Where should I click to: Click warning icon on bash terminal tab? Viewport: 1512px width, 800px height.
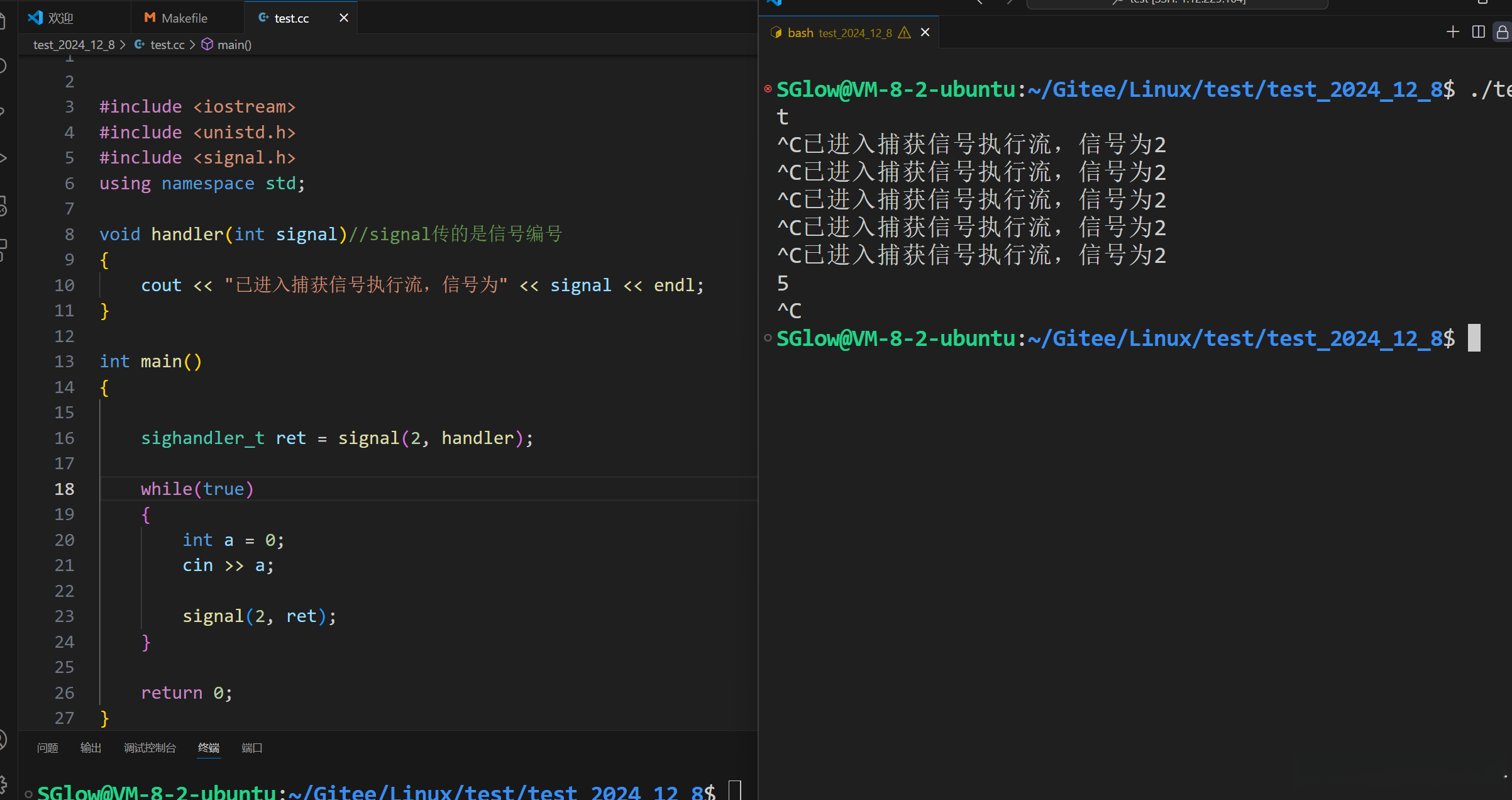point(904,33)
